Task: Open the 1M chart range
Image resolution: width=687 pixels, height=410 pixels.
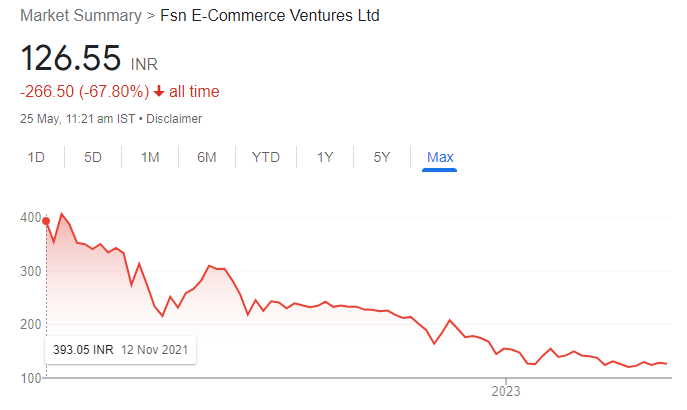Action: pos(150,157)
